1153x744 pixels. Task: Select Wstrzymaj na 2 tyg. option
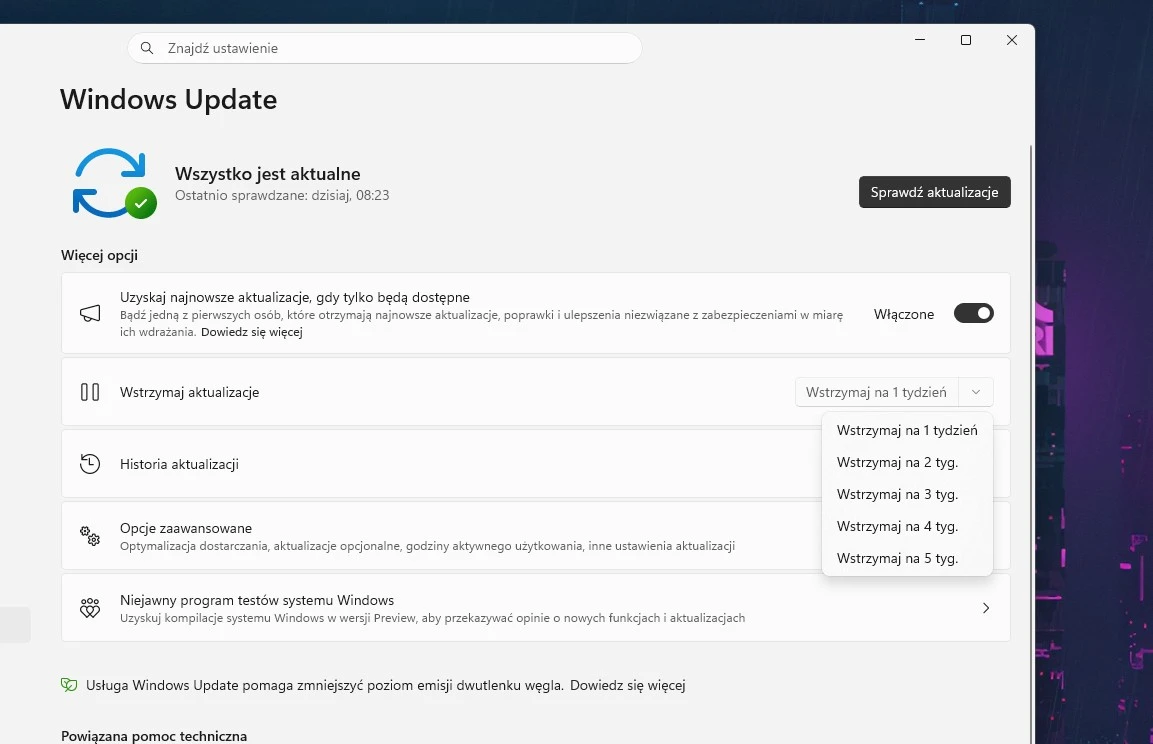(907, 462)
